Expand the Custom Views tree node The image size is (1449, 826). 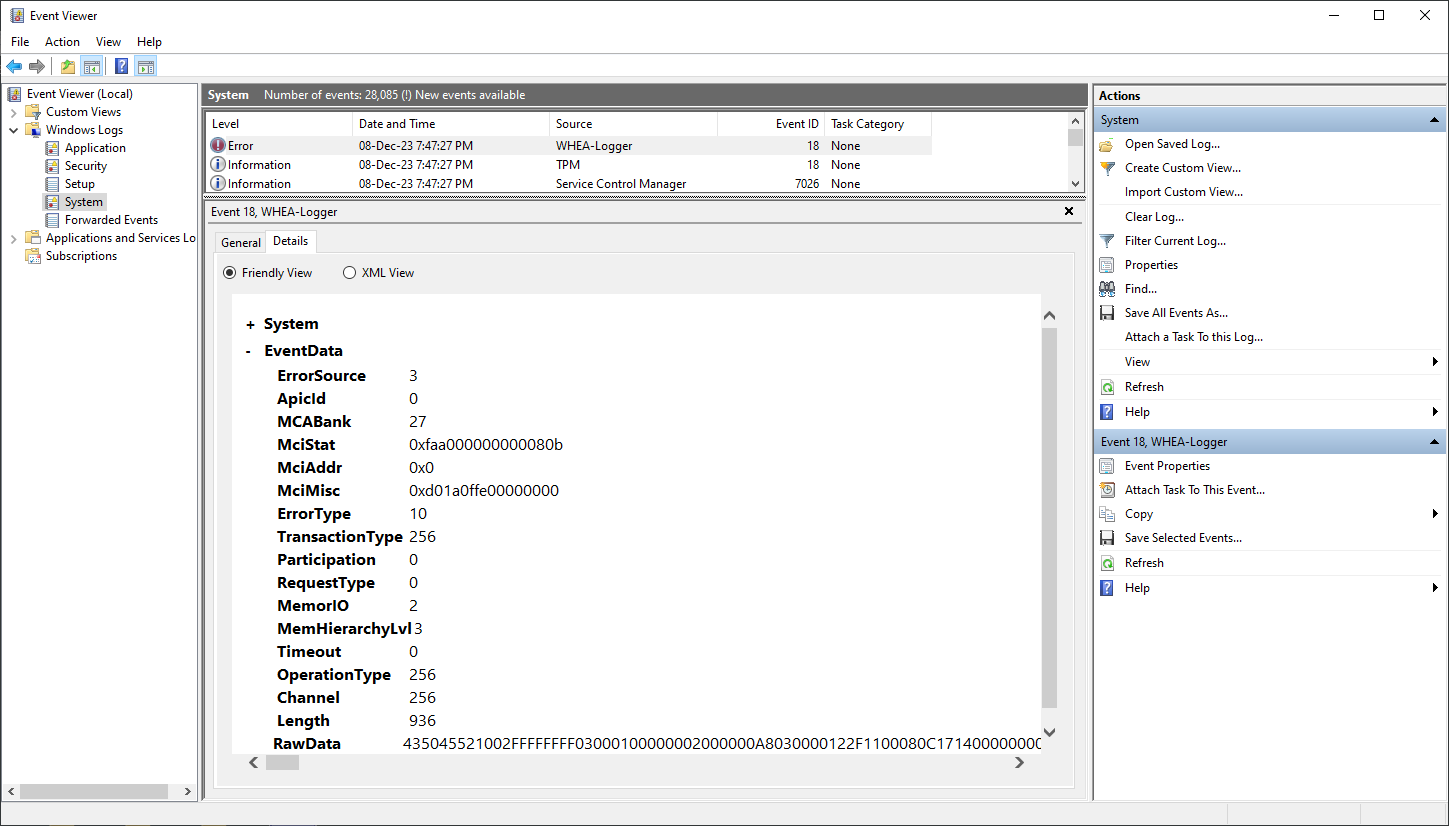(x=14, y=112)
